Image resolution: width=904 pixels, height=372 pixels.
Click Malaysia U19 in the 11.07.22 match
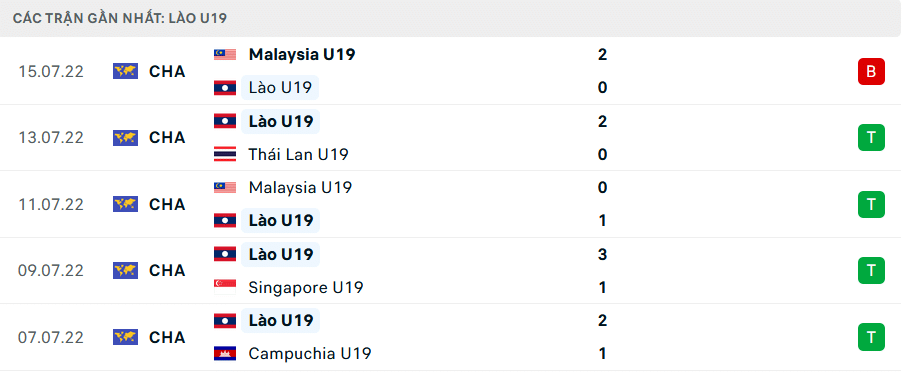pos(300,187)
